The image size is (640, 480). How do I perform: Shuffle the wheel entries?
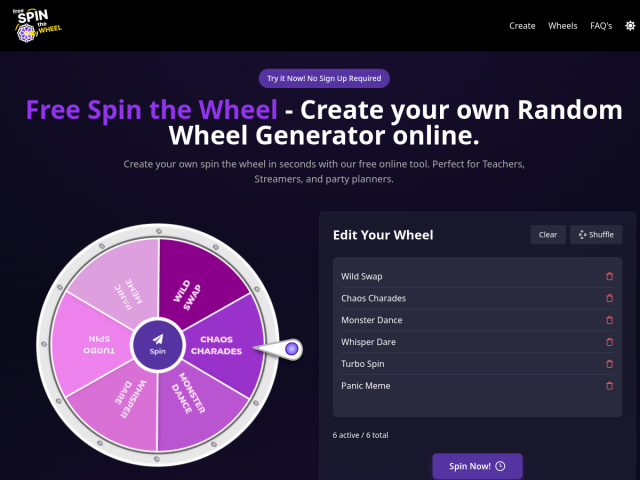(x=596, y=235)
